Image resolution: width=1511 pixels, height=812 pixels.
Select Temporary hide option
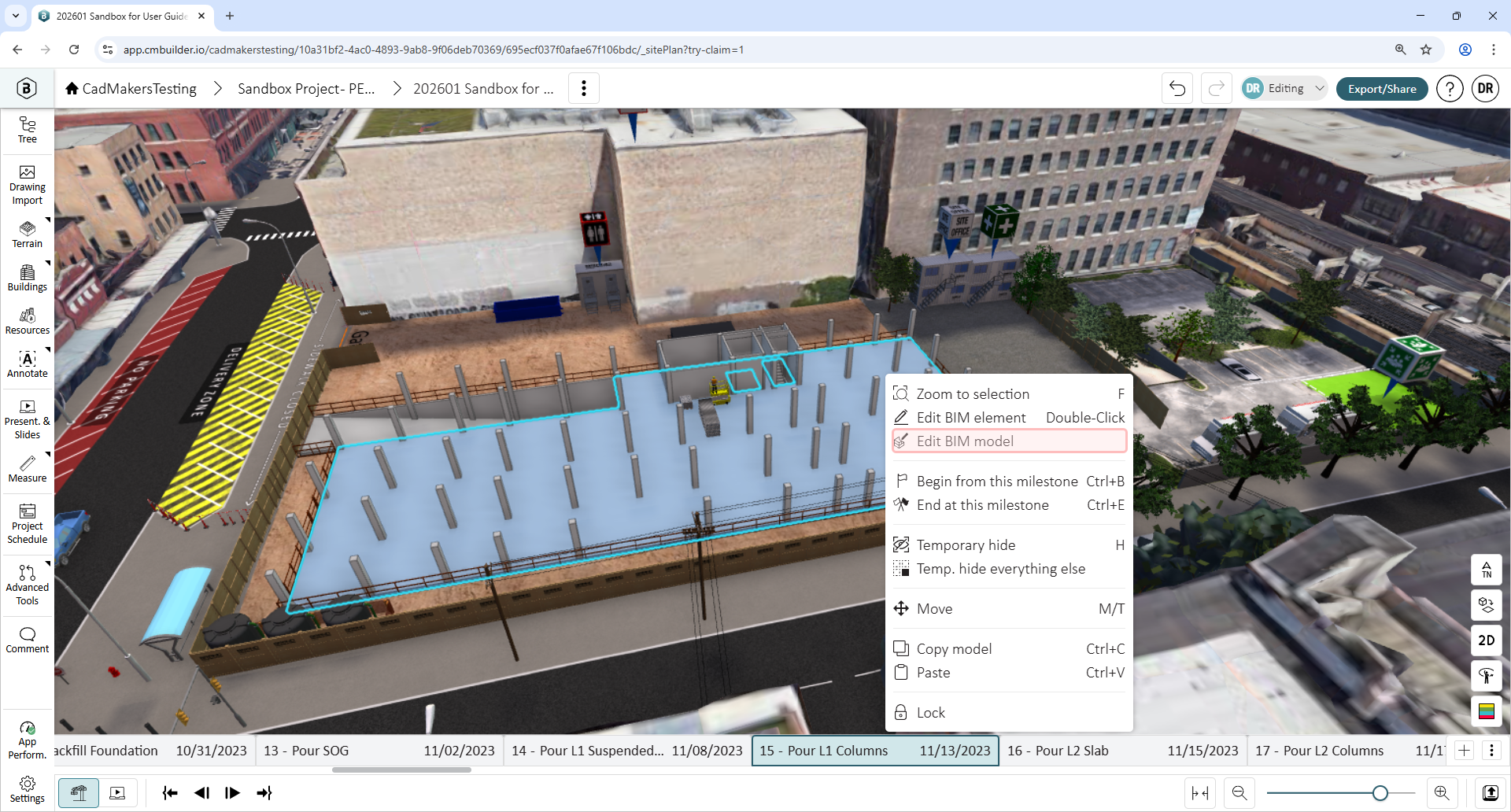[x=1009, y=545]
